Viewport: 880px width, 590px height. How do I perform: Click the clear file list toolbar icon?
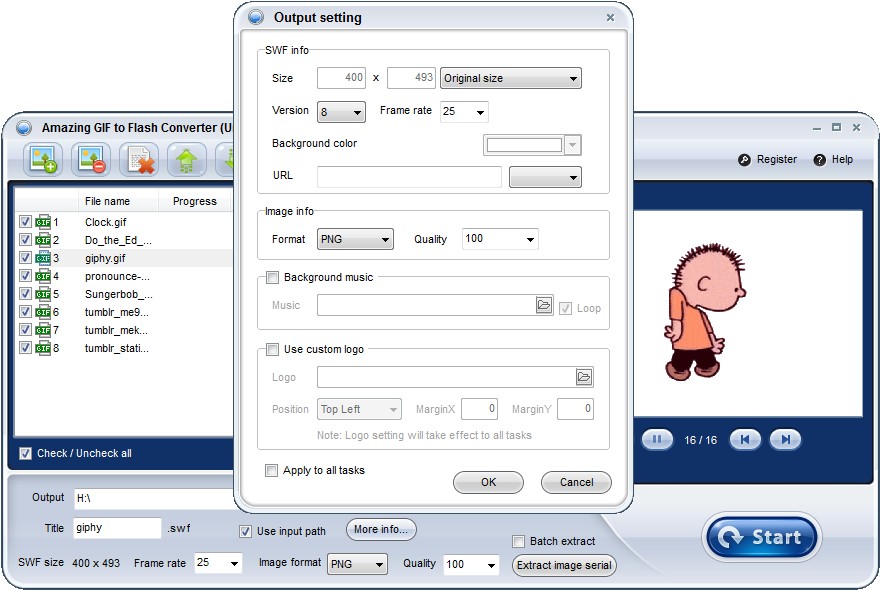139,159
